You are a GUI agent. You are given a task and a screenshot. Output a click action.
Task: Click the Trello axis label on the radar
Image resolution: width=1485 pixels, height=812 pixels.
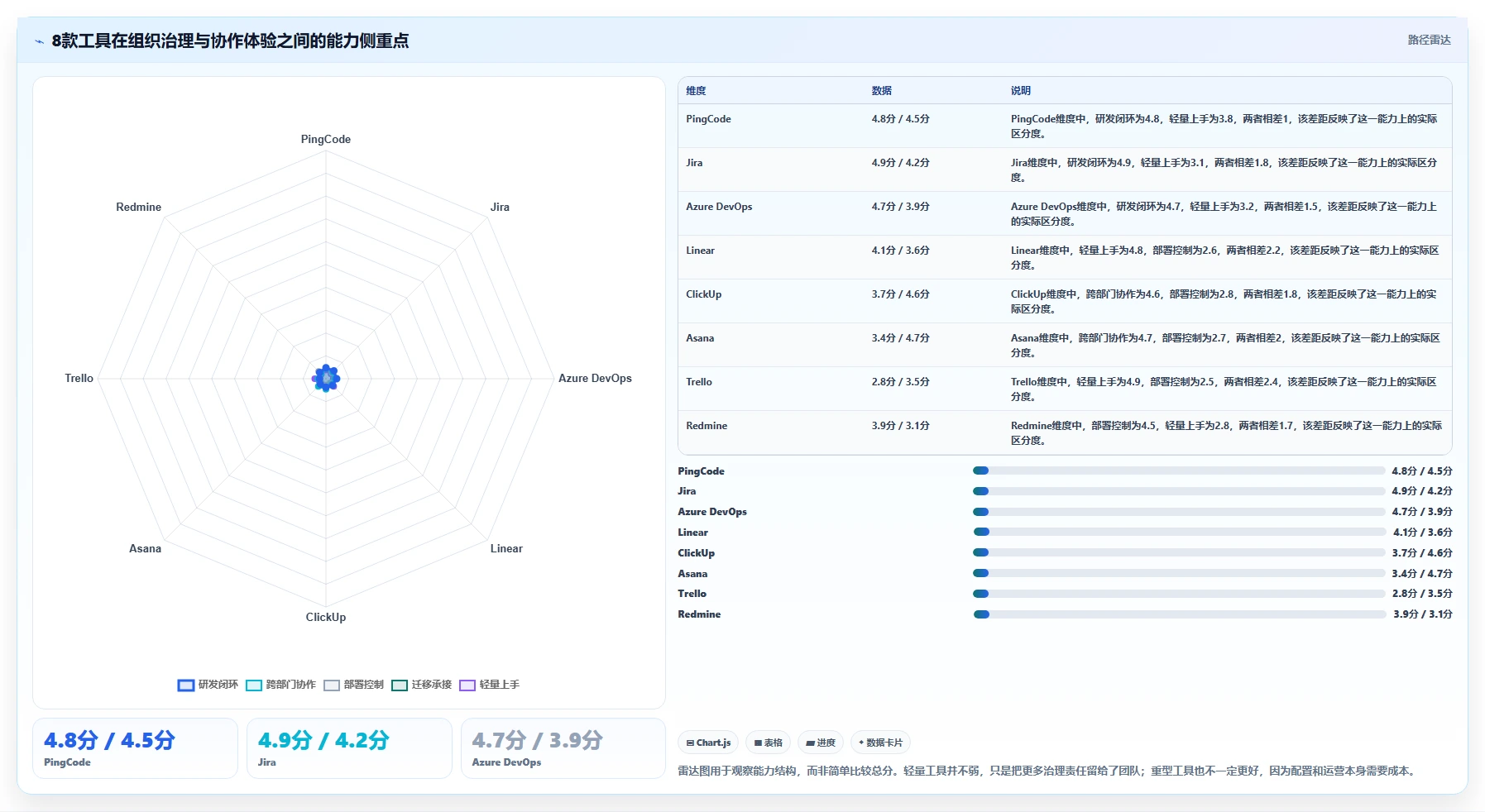tap(79, 378)
